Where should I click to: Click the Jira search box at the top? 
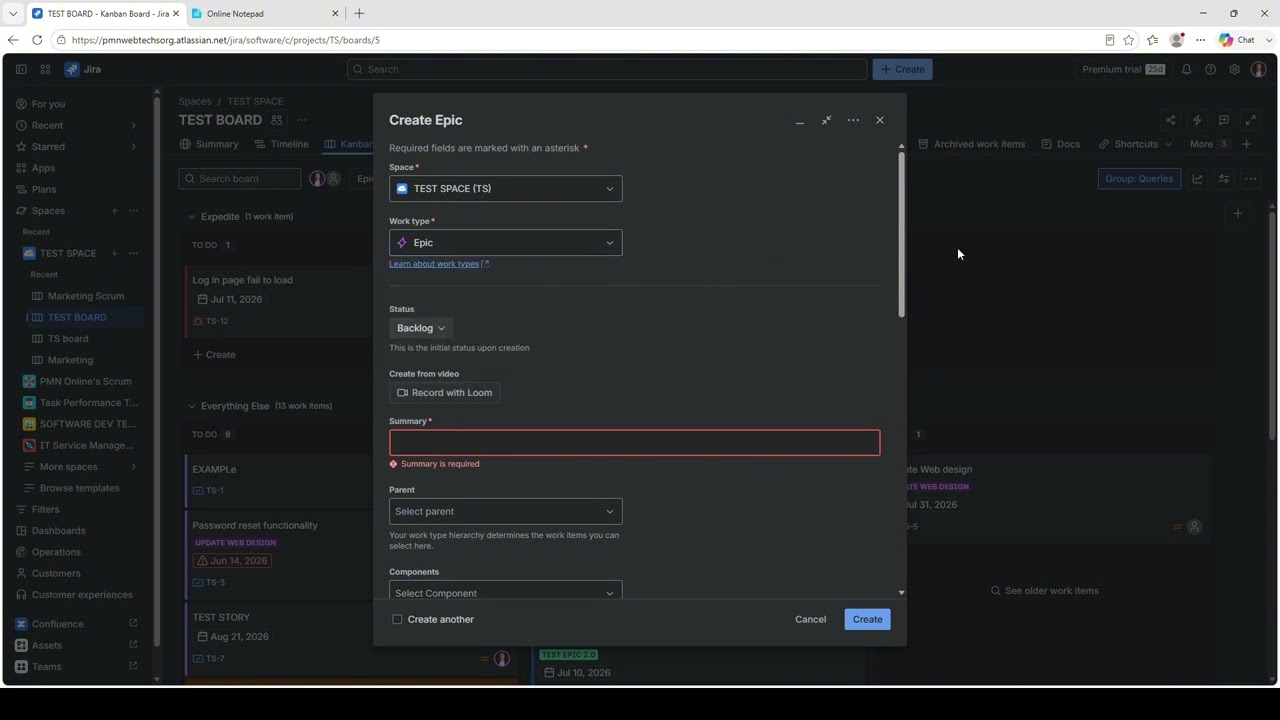point(607,69)
